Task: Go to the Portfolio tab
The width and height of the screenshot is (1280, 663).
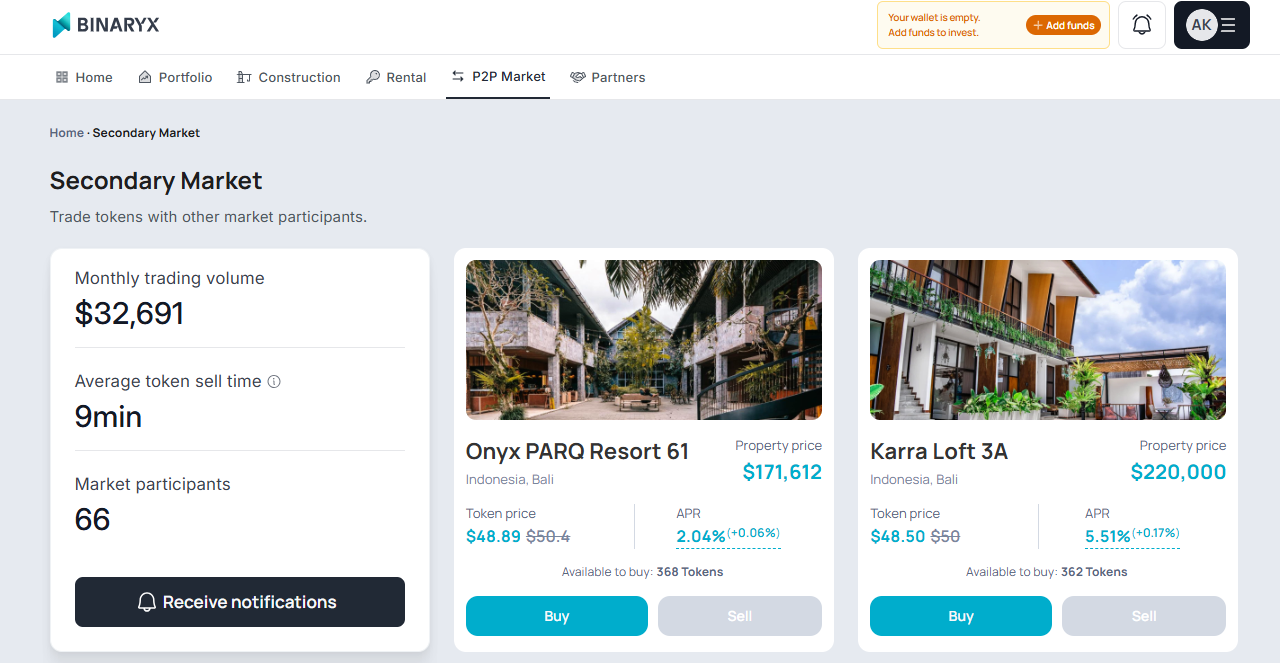Action: pos(175,77)
